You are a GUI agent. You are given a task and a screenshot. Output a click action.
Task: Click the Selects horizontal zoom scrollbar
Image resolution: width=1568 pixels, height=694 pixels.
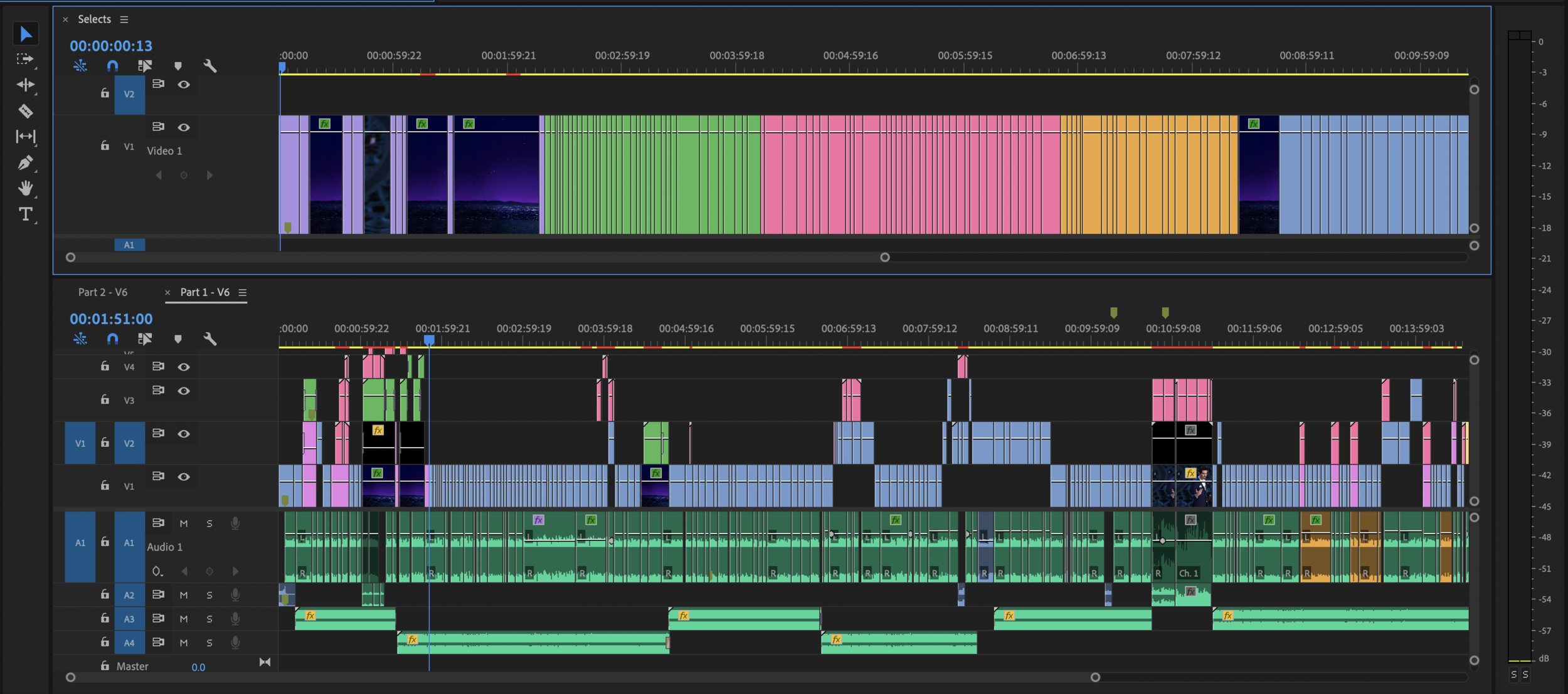tap(477, 257)
